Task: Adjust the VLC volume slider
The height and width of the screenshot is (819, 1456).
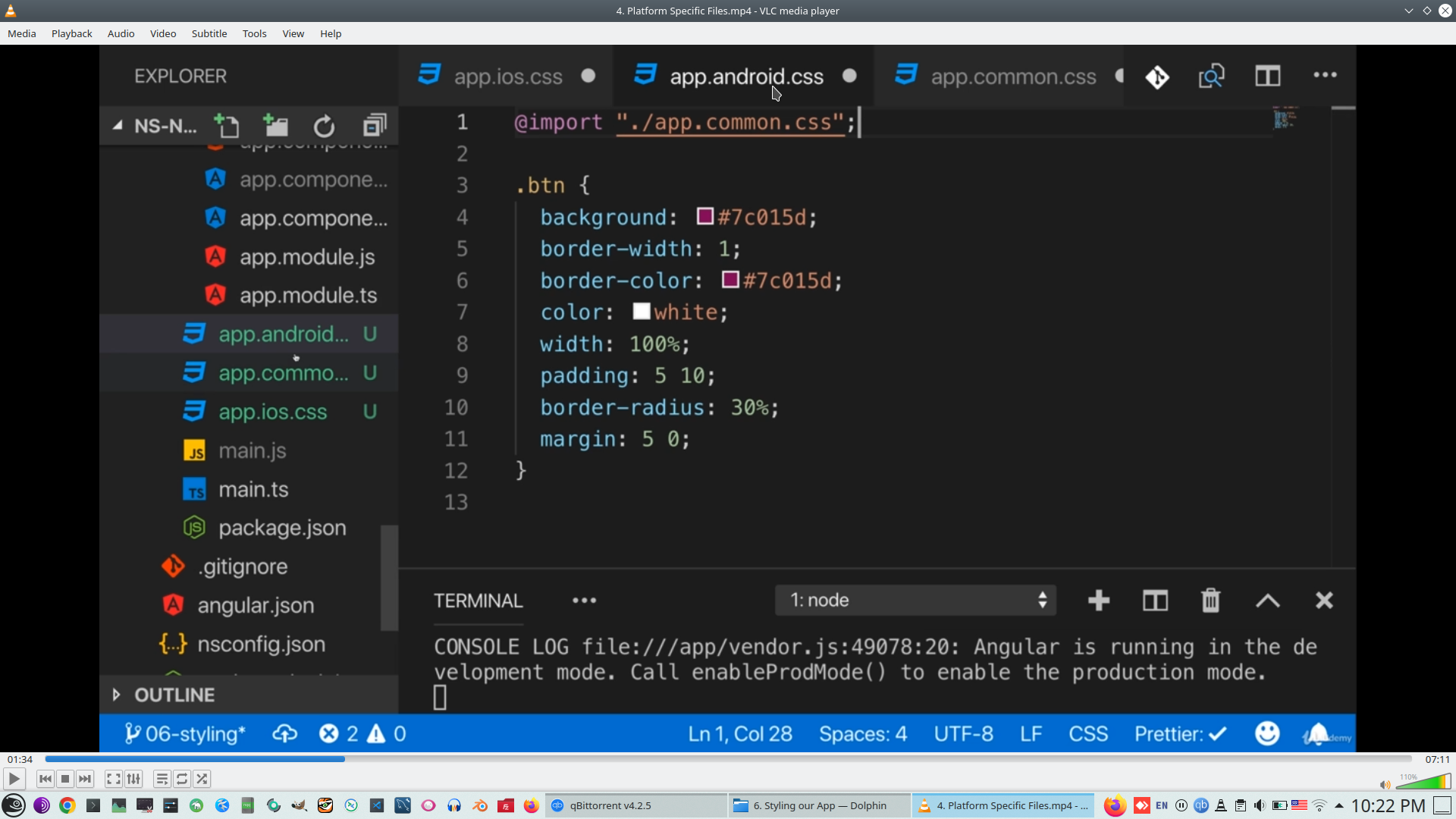Action: click(x=1424, y=782)
